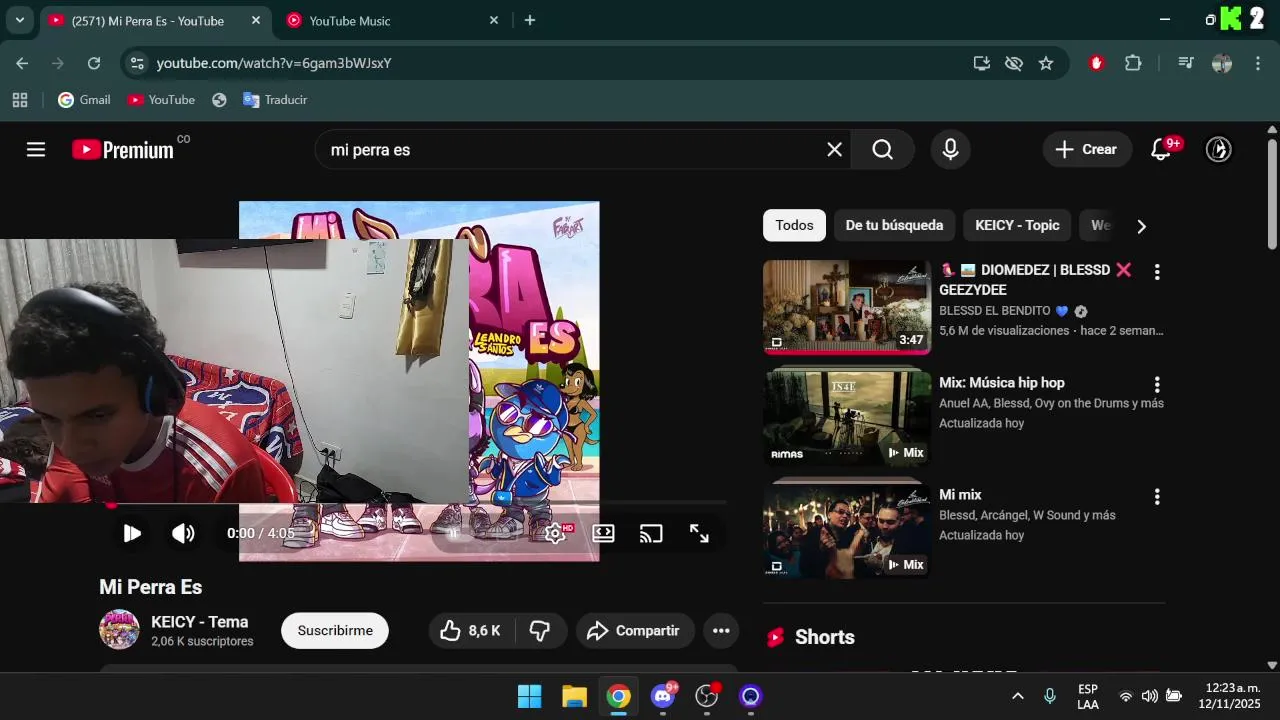Open Discord from the taskbar
Viewport: 1280px width, 720px height.
pos(663,696)
